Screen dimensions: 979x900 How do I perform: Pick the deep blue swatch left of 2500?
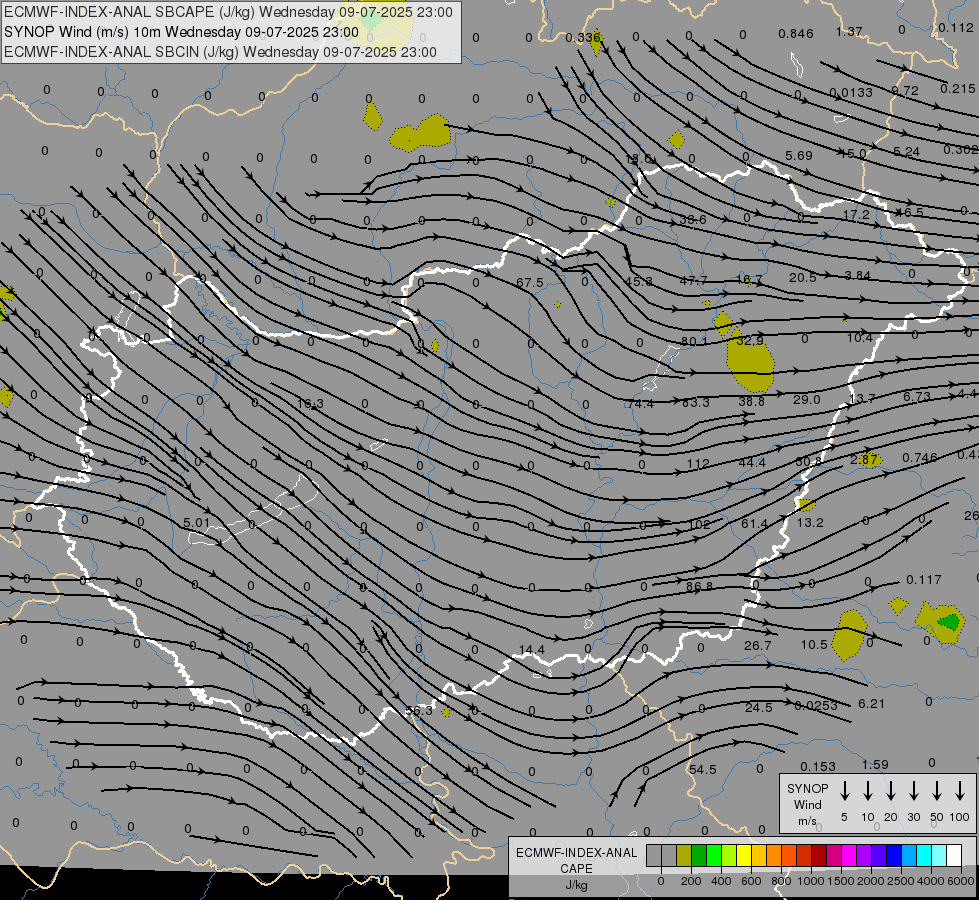pos(894,855)
